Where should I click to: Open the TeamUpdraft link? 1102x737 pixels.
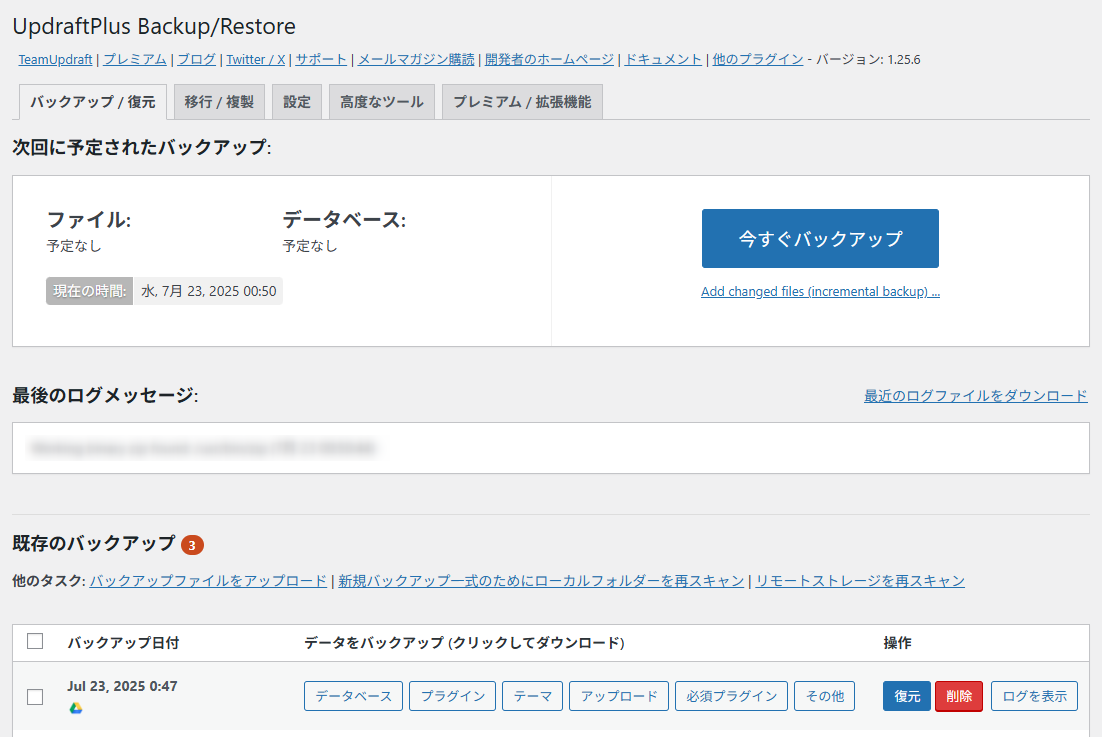[x=56, y=60]
